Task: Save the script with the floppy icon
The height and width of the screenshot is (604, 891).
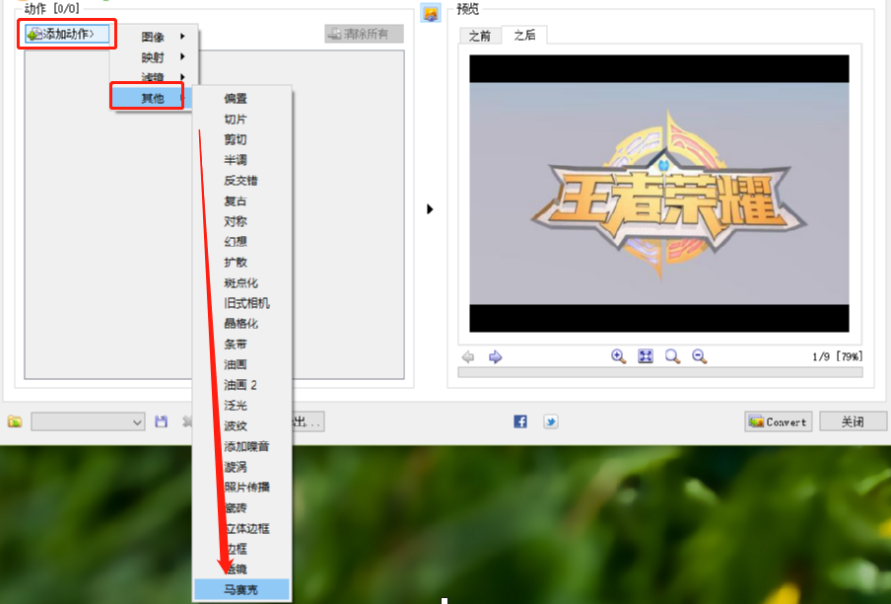Action: click(x=161, y=422)
